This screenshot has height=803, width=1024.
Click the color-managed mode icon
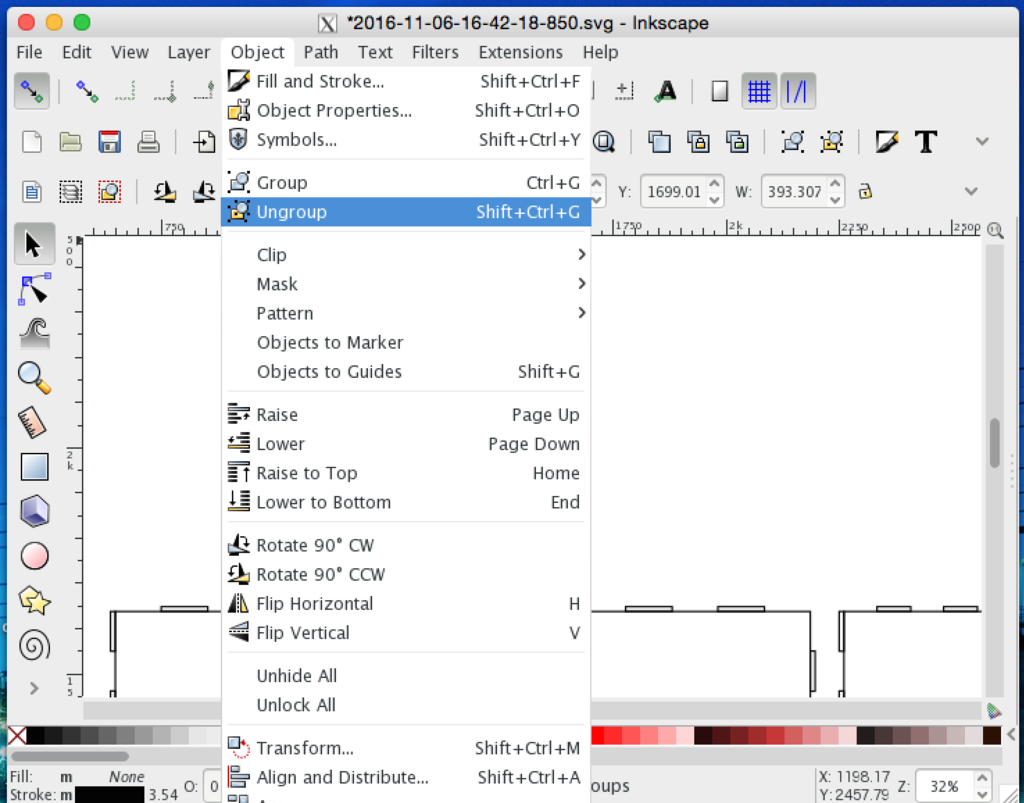point(994,710)
